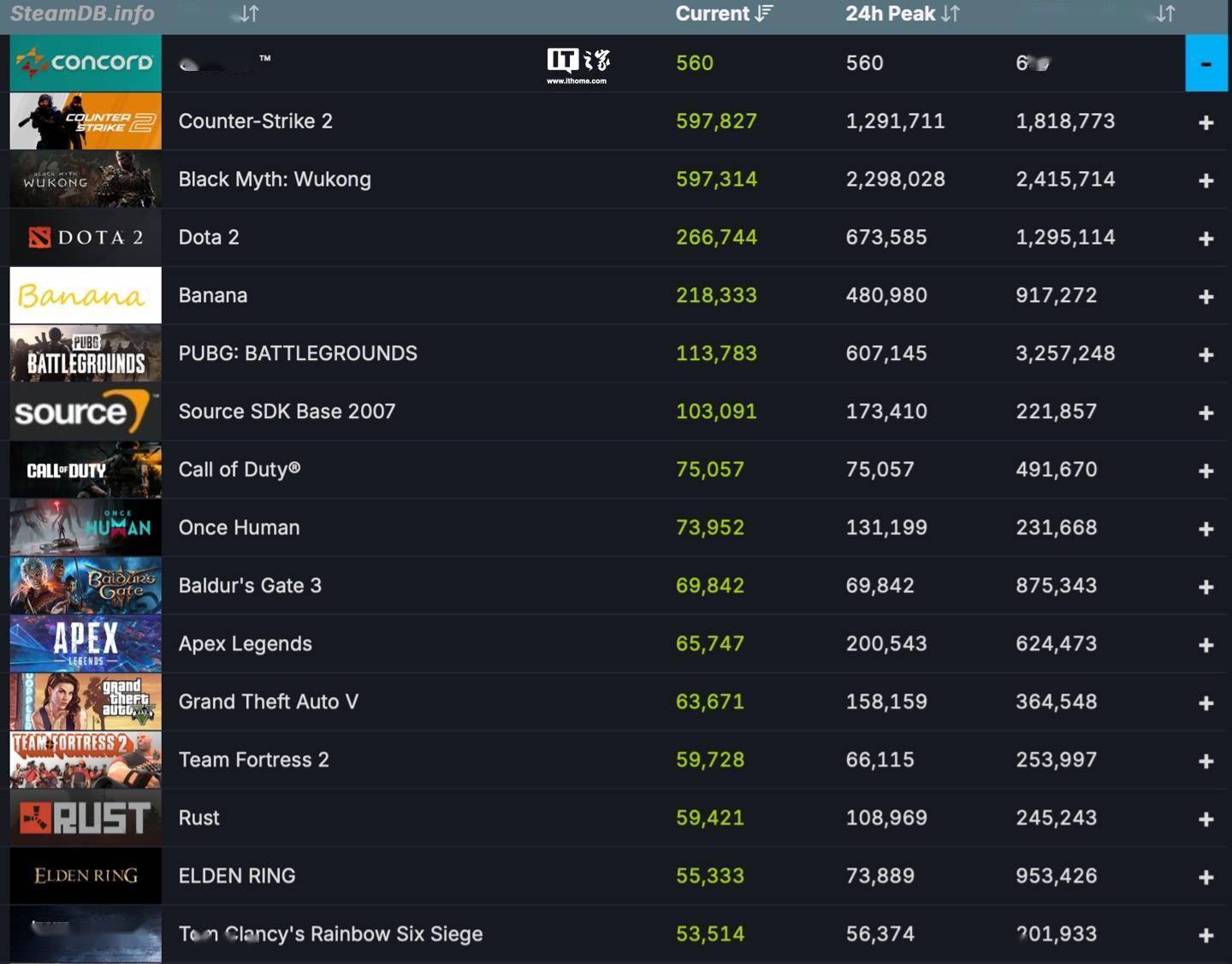The height and width of the screenshot is (964, 1232).
Task: Click the Once Human thumbnail
Action: (86, 528)
